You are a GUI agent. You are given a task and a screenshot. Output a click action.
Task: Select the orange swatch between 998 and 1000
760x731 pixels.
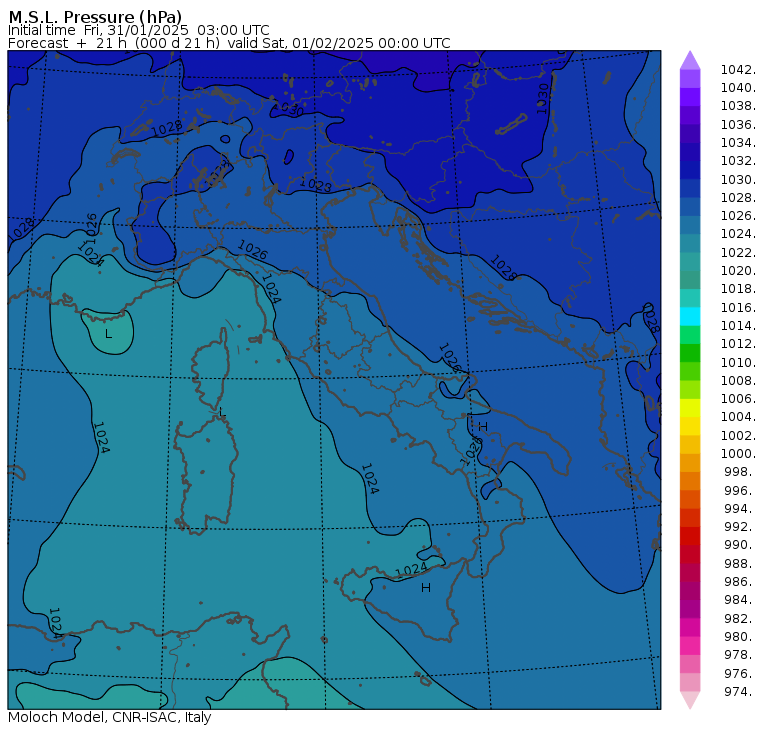tap(690, 463)
